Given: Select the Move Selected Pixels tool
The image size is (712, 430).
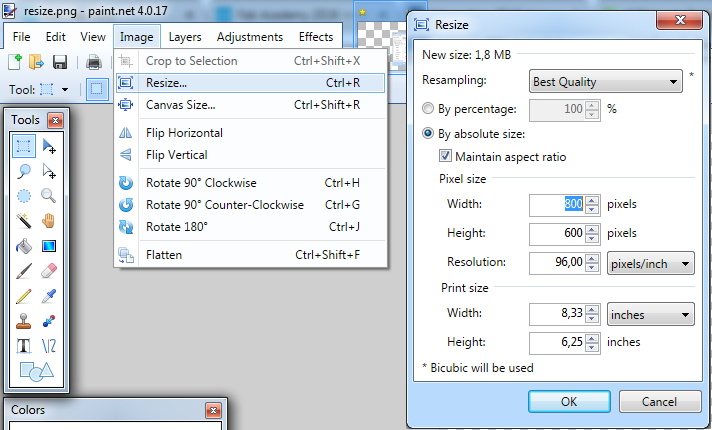Looking at the screenshot, I should [x=49, y=146].
